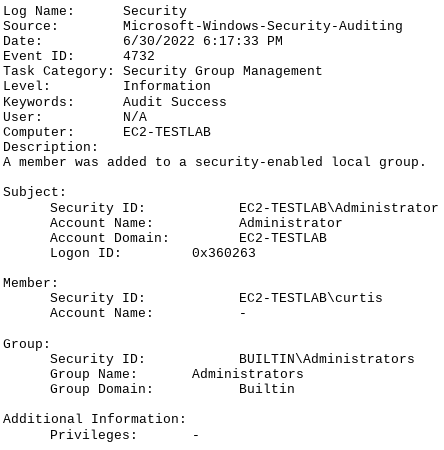Select Subject Security ID EC2-TESTLAB\Administrator
444x450 pixels.
[x=338, y=208]
